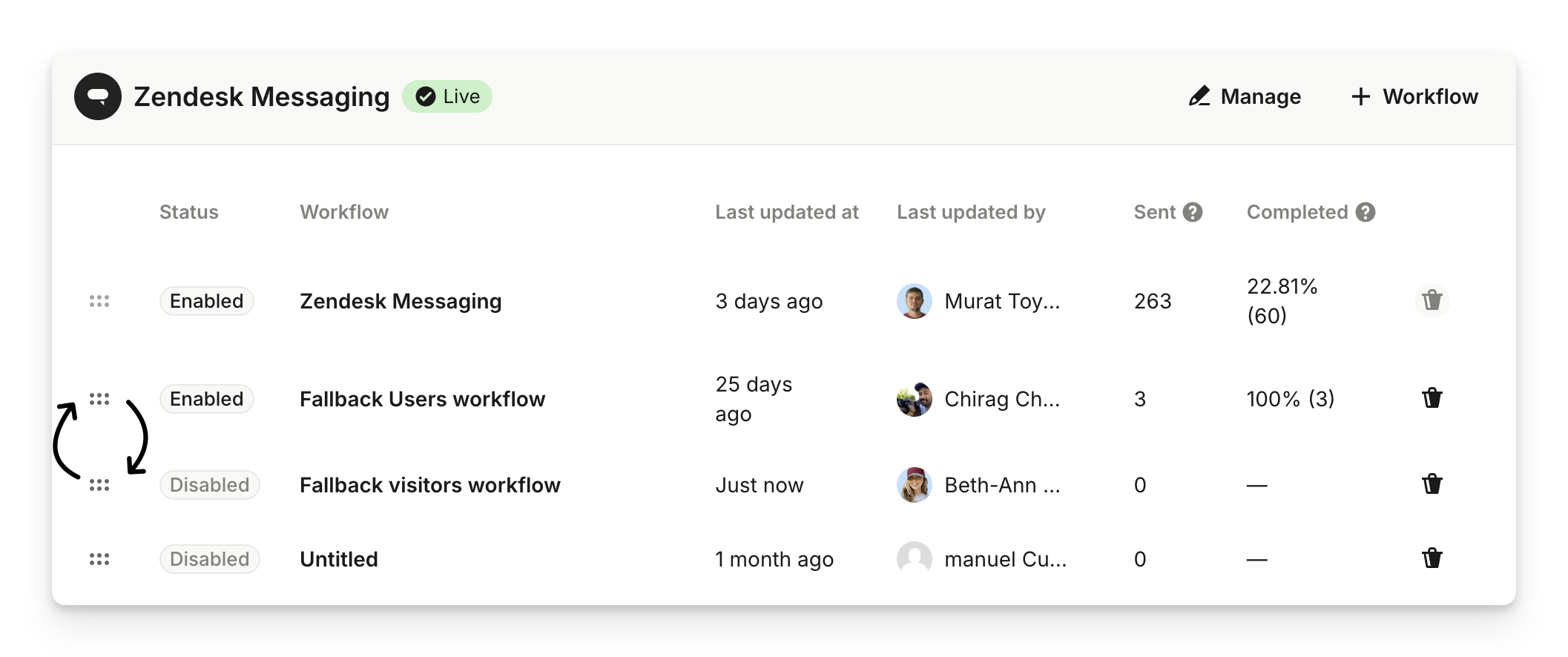The image size is (1568, 657).
Task: Add a new Workflow
Action: coord(1414,96)
